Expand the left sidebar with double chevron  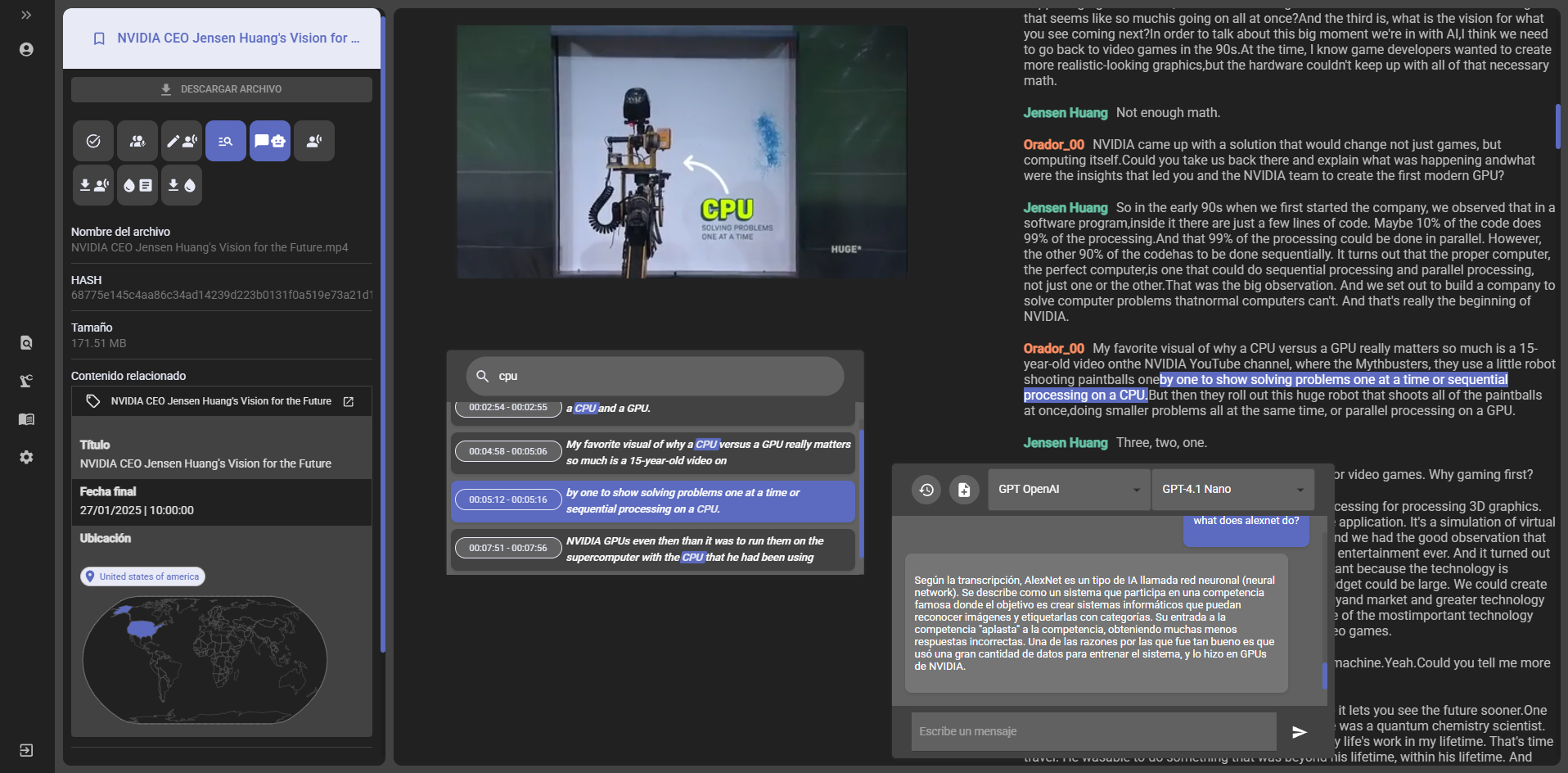click(x=26, y=15)
